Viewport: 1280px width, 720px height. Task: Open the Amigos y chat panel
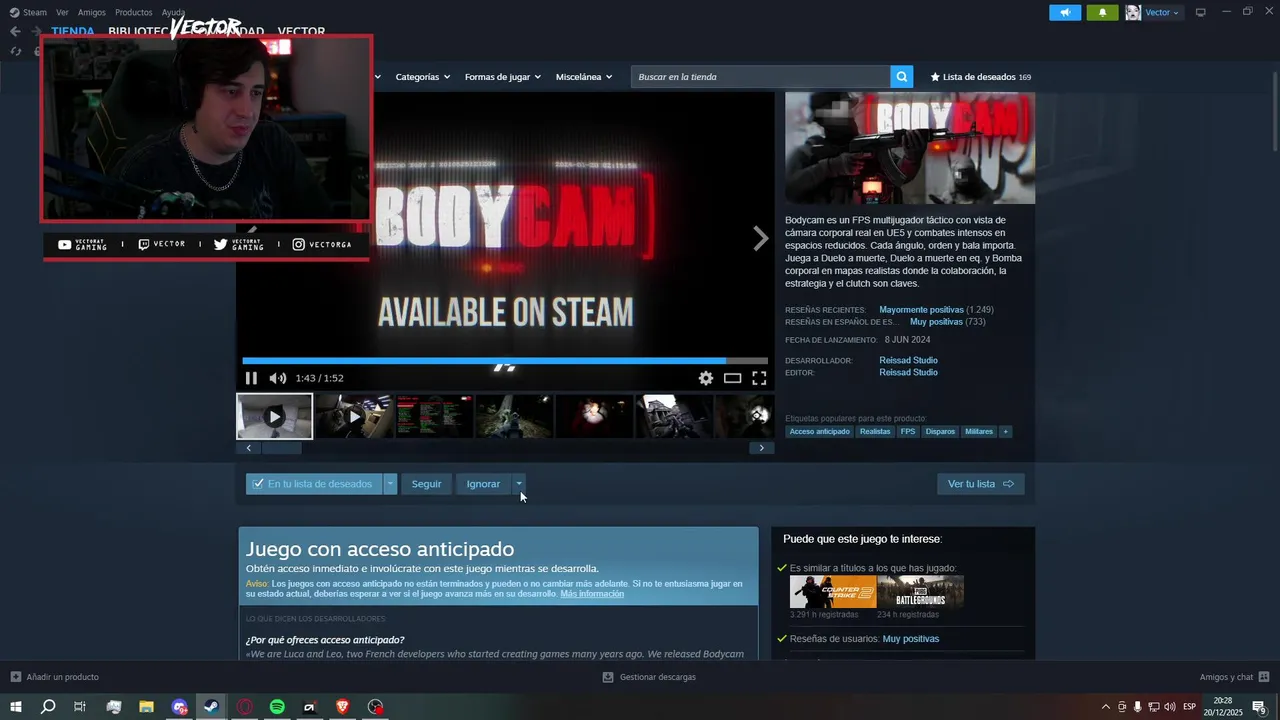(x=1235, y=677)
